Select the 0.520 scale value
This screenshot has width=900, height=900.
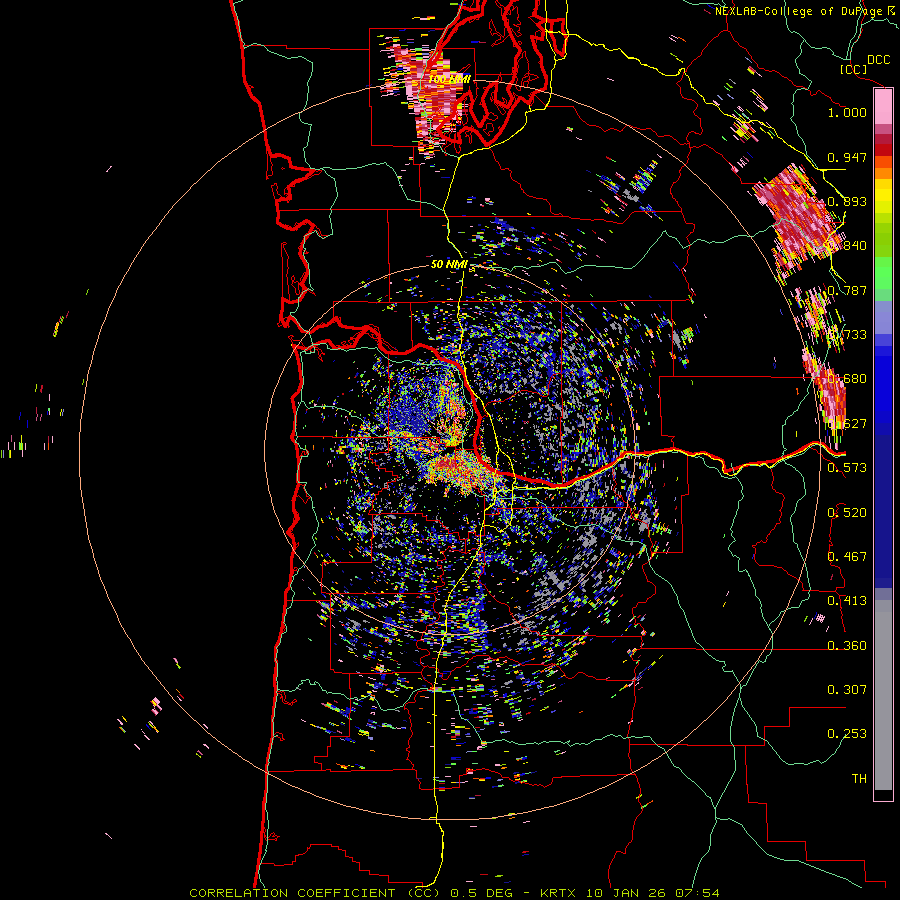pyautogui.click(x=847, y=513)
